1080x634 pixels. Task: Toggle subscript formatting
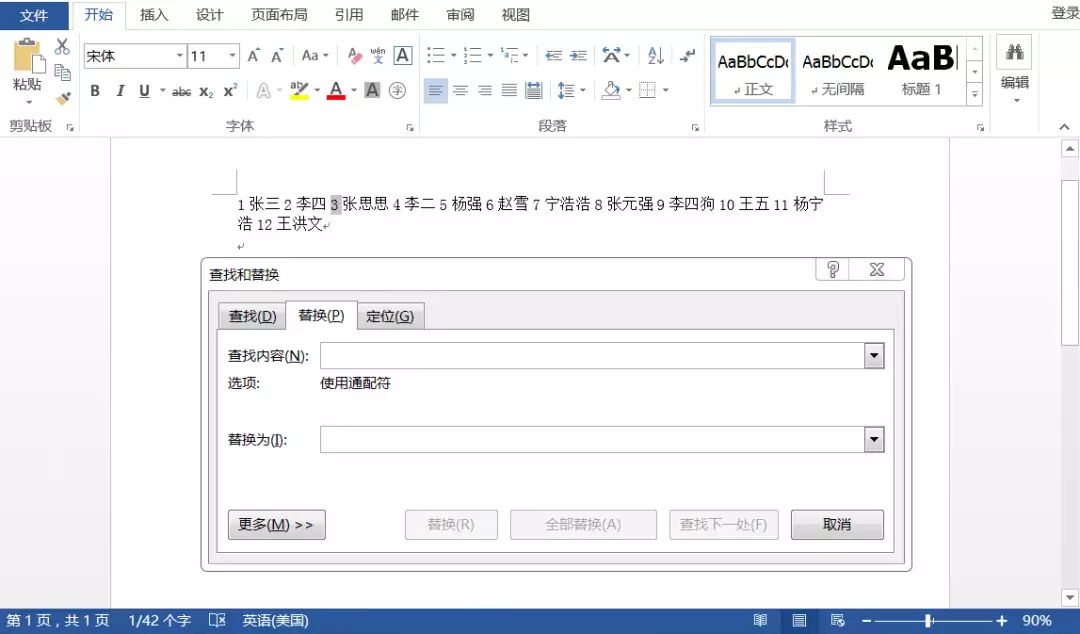206,92
